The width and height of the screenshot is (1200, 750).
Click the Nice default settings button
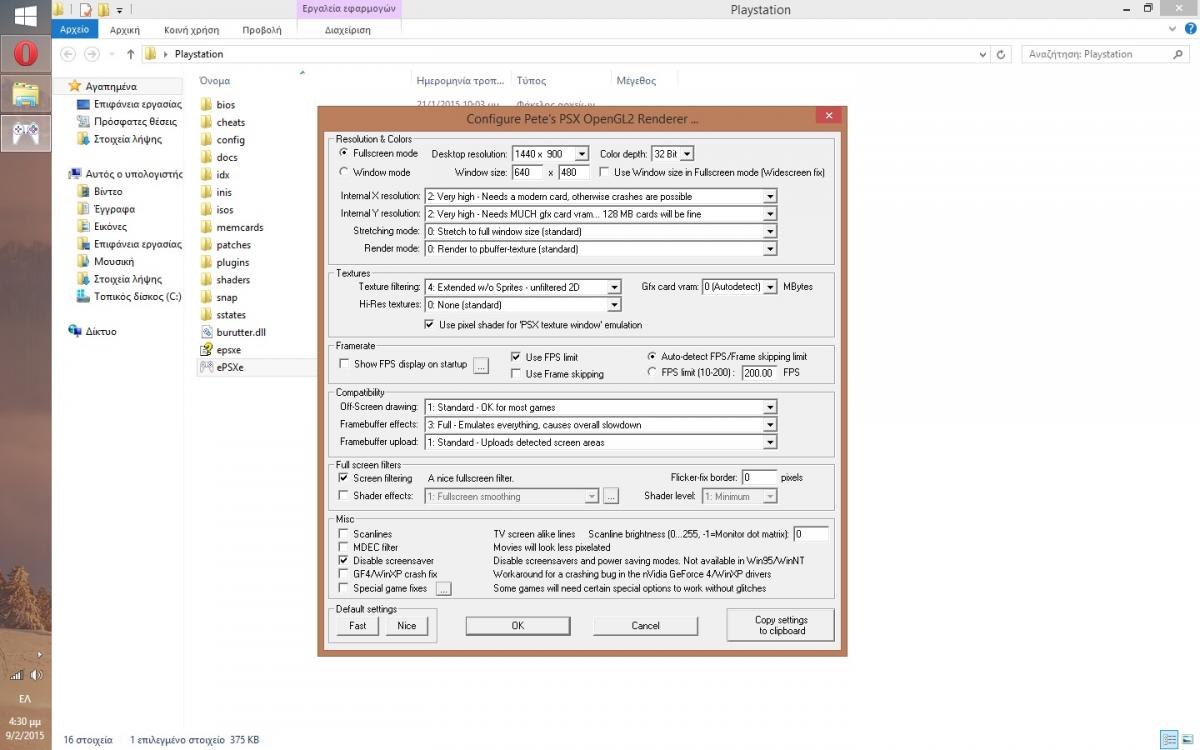(406, 626)
